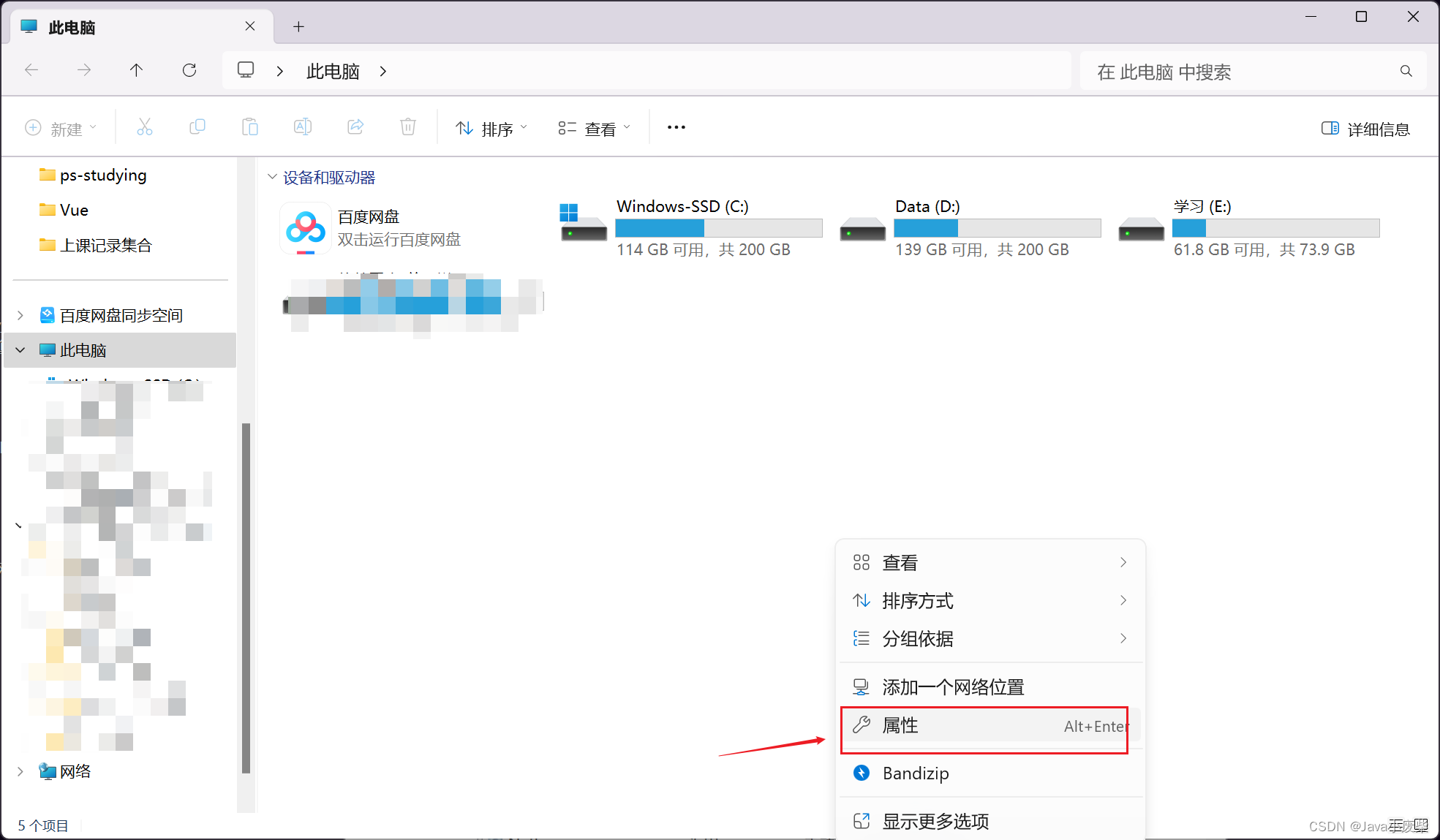This screenshot has width=1440, height=840.
Task: Open the 百度网盘 app icon
Action: click(x=305, y=228)
